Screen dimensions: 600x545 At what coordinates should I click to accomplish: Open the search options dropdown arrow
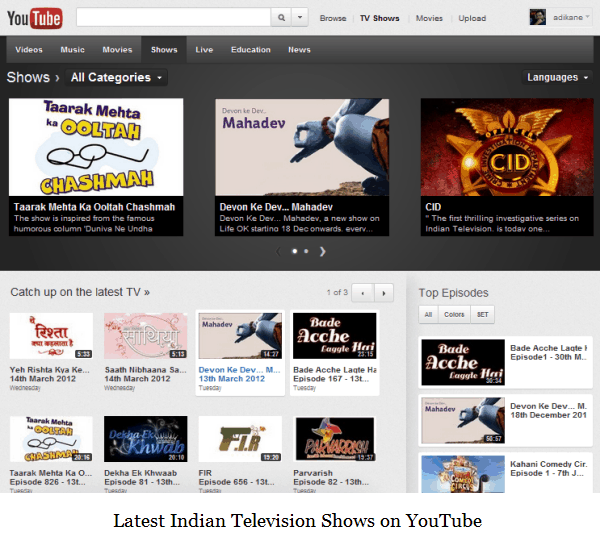pyautogui.click(x=300, y=18)
